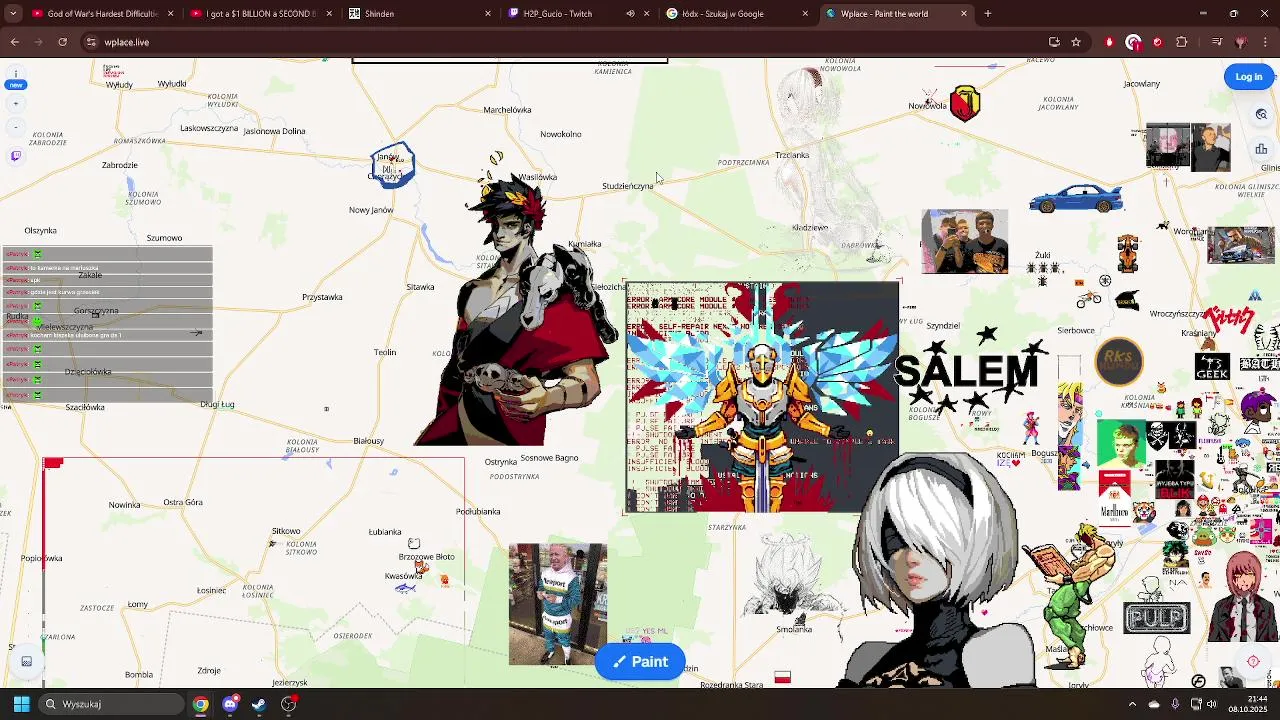Click the SALEM pixel art text

point(966,370)
